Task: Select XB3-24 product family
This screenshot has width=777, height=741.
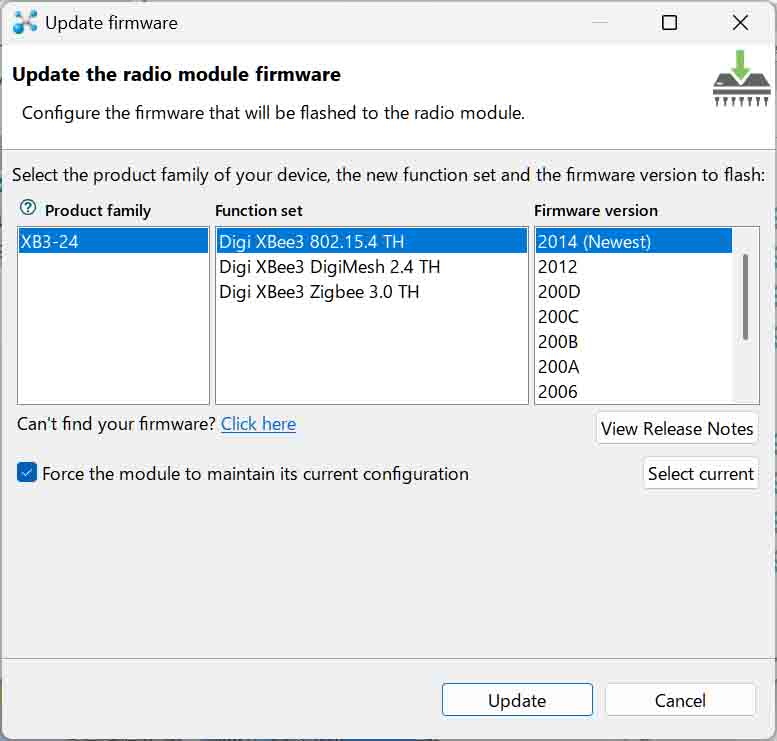Action: coord(113,241)
